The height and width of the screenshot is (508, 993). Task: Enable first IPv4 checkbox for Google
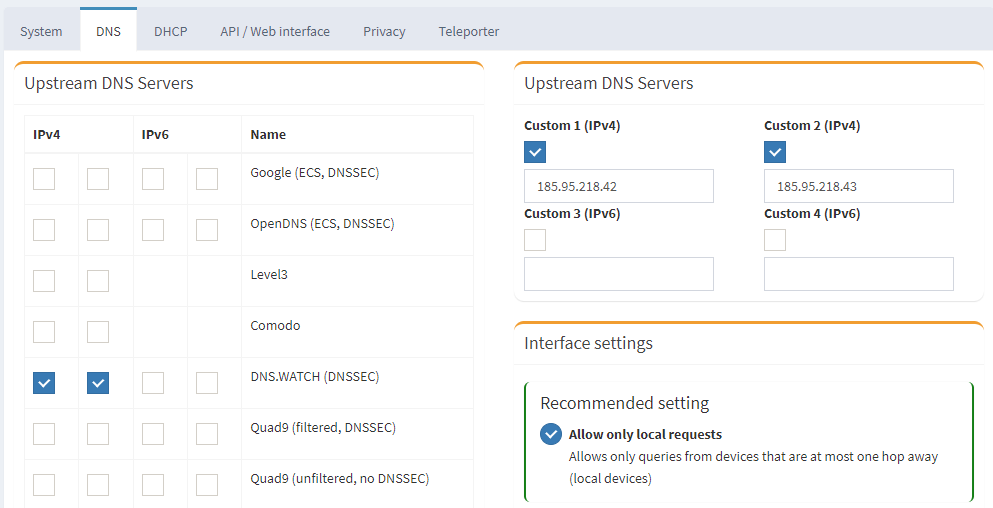[x=44, y=179]
